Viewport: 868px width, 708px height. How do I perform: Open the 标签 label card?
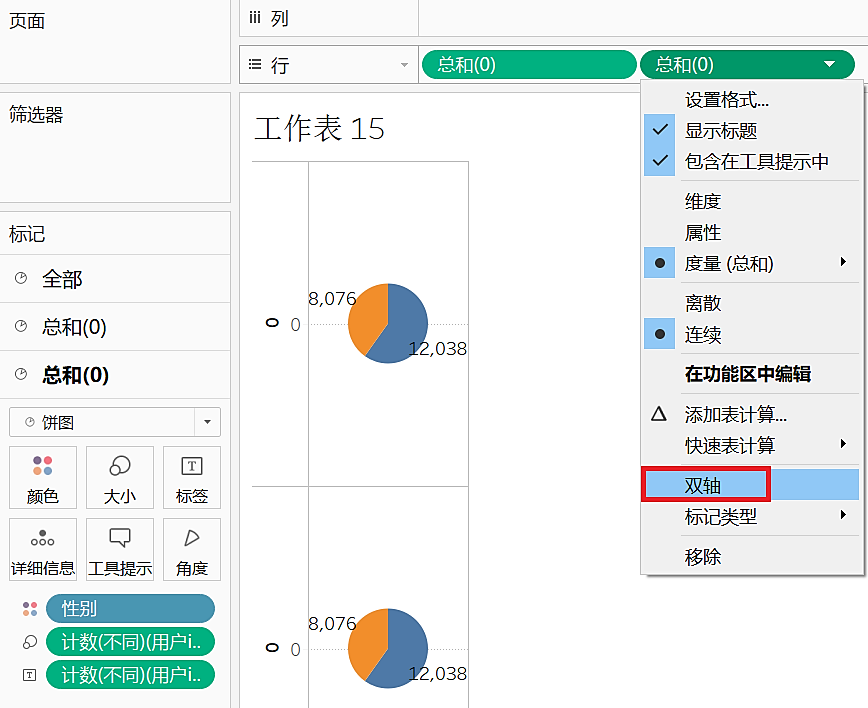[x=192, y=477]
